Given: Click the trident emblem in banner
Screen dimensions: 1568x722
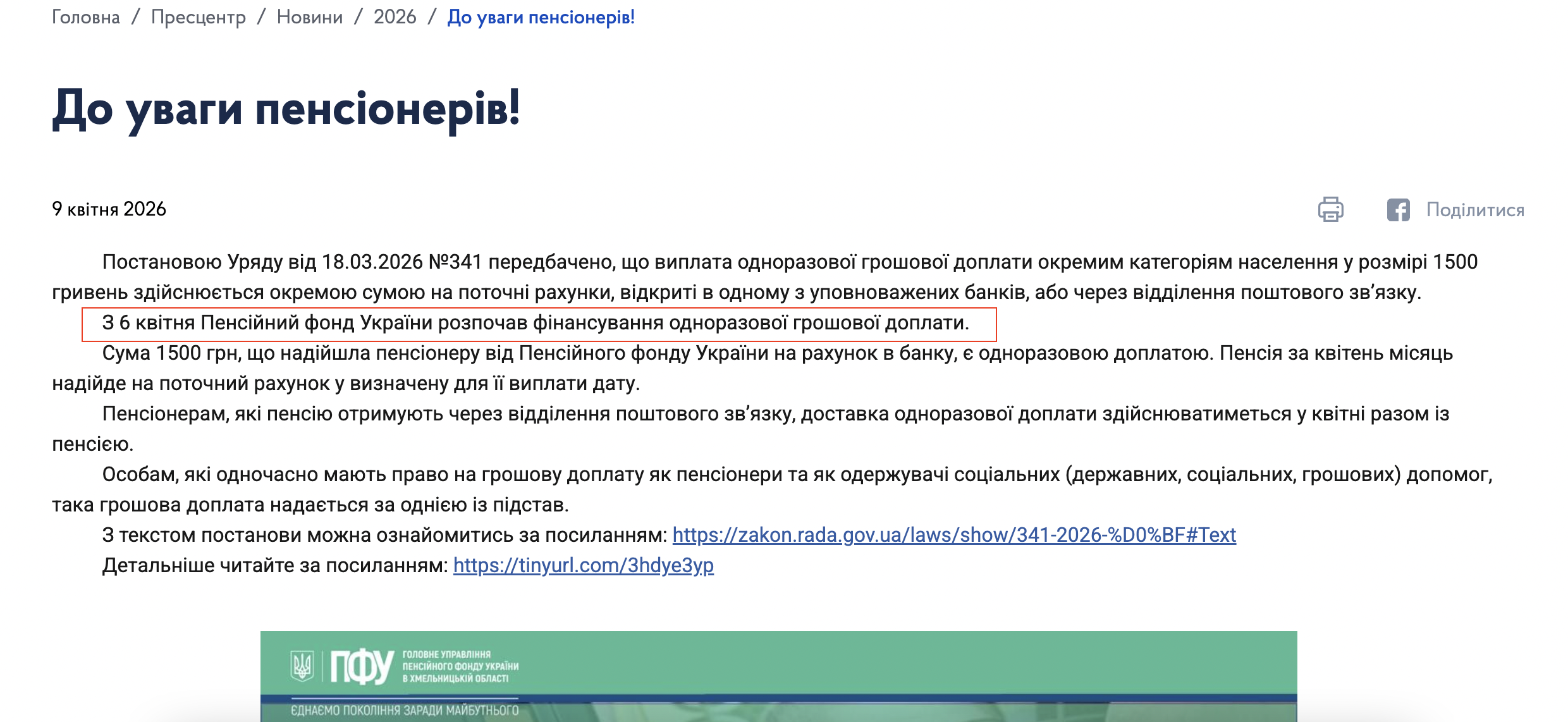Looking at the screenshot, I should (302, 666).
